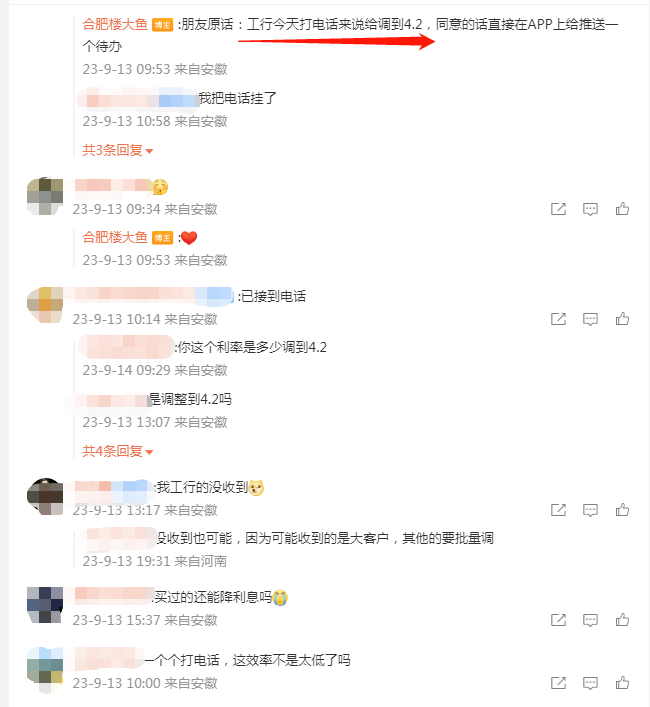Reply to '我工行的没收到' comment
The image size is (650, 707).
(590, 510)
